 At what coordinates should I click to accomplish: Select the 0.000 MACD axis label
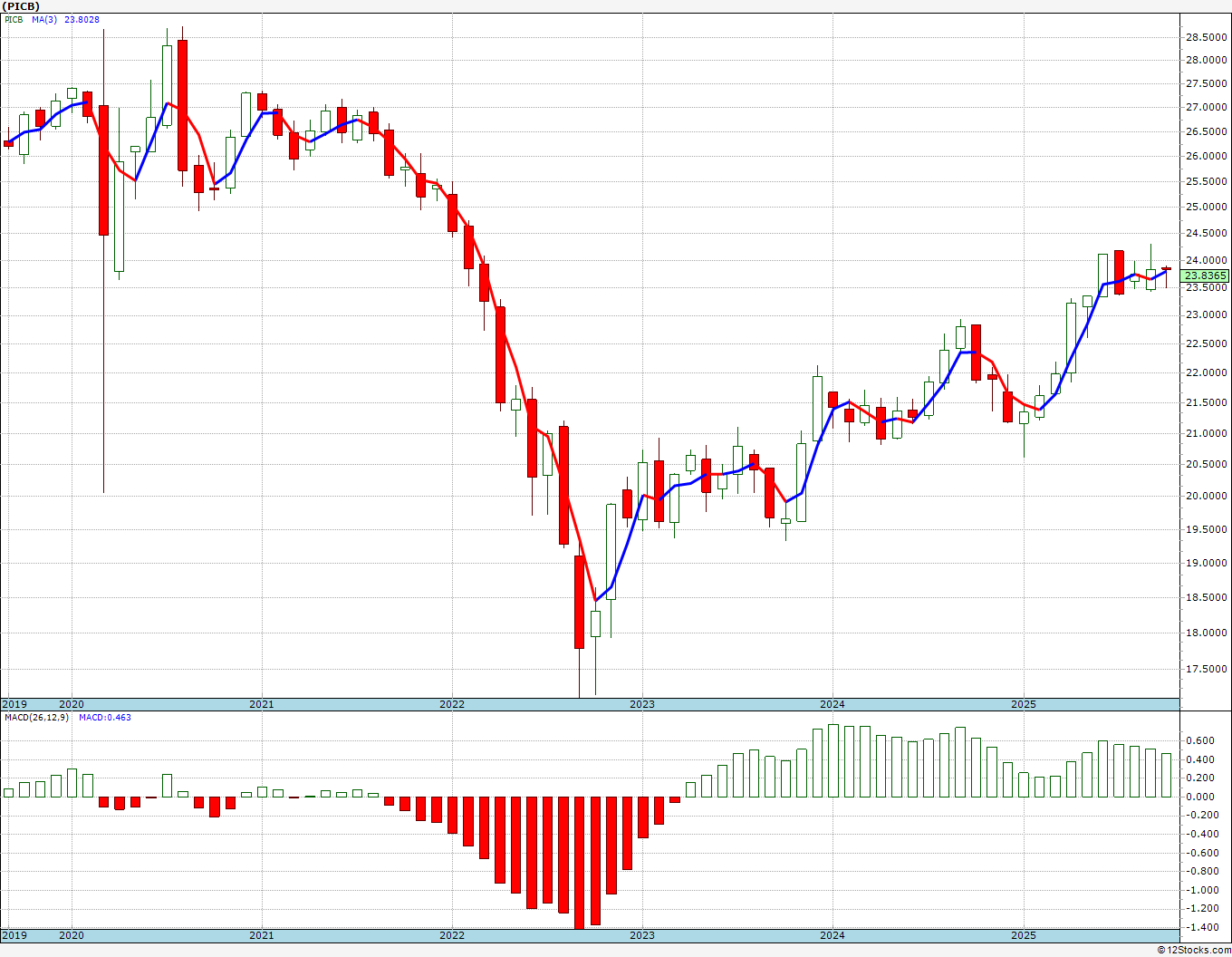1202,797
